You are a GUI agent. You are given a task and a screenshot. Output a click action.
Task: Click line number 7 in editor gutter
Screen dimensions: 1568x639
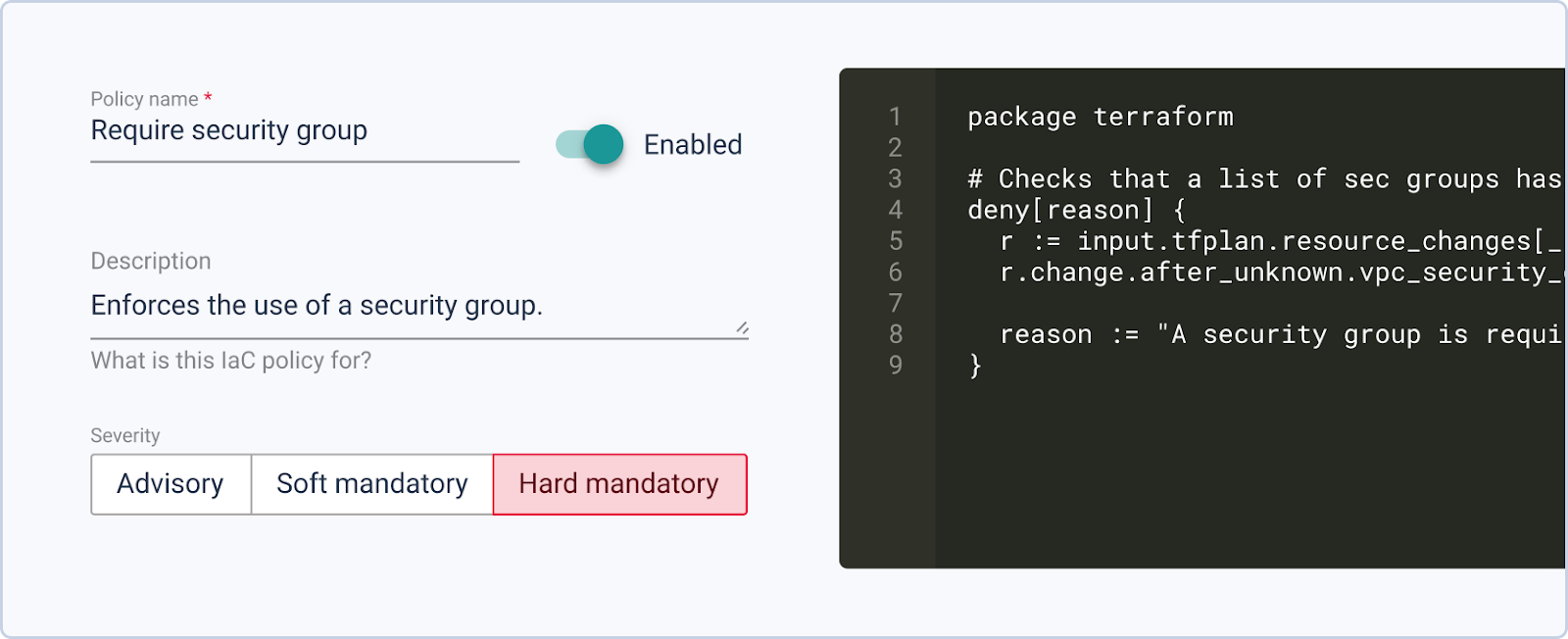point(895,303)
